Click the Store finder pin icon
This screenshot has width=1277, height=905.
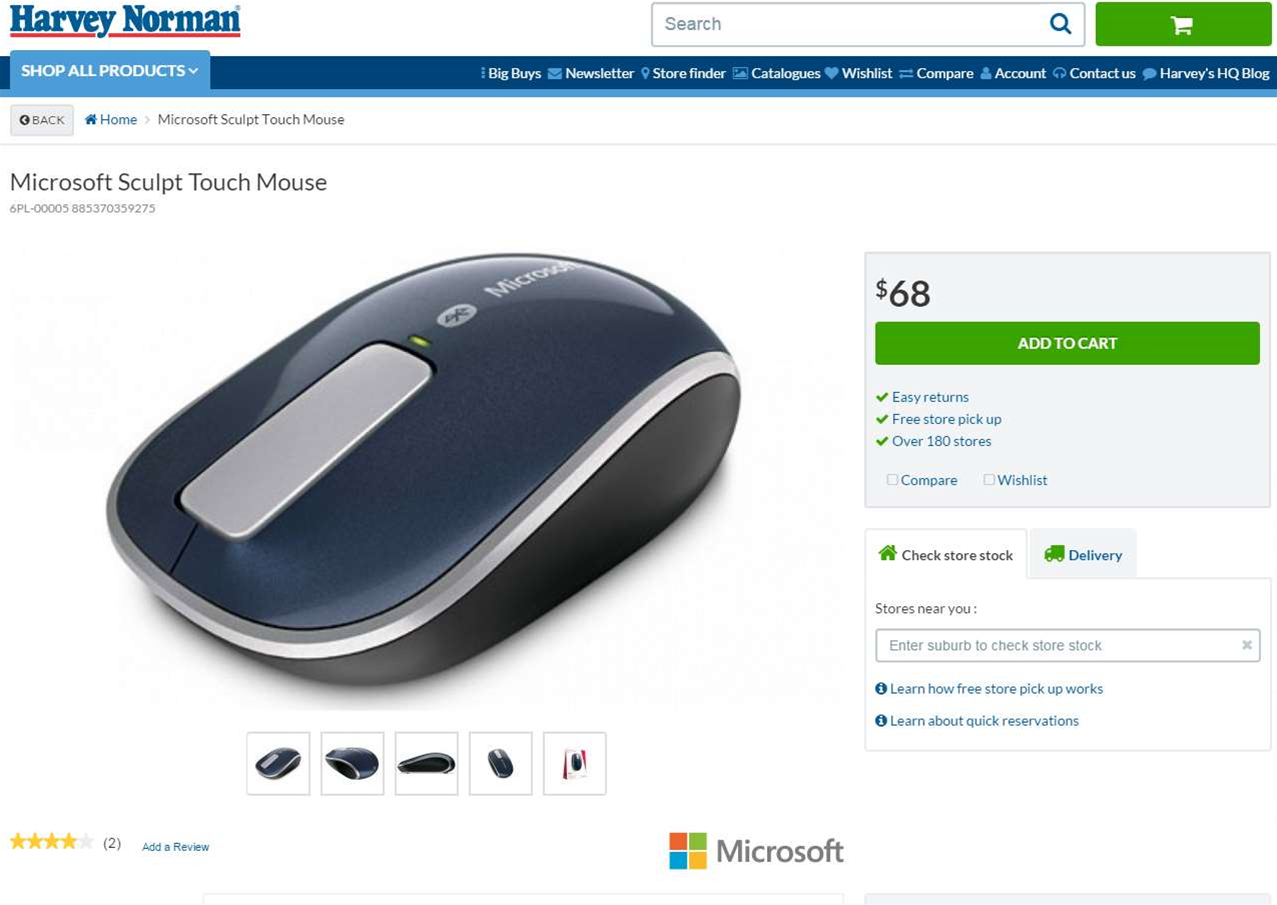pos(645,73)
